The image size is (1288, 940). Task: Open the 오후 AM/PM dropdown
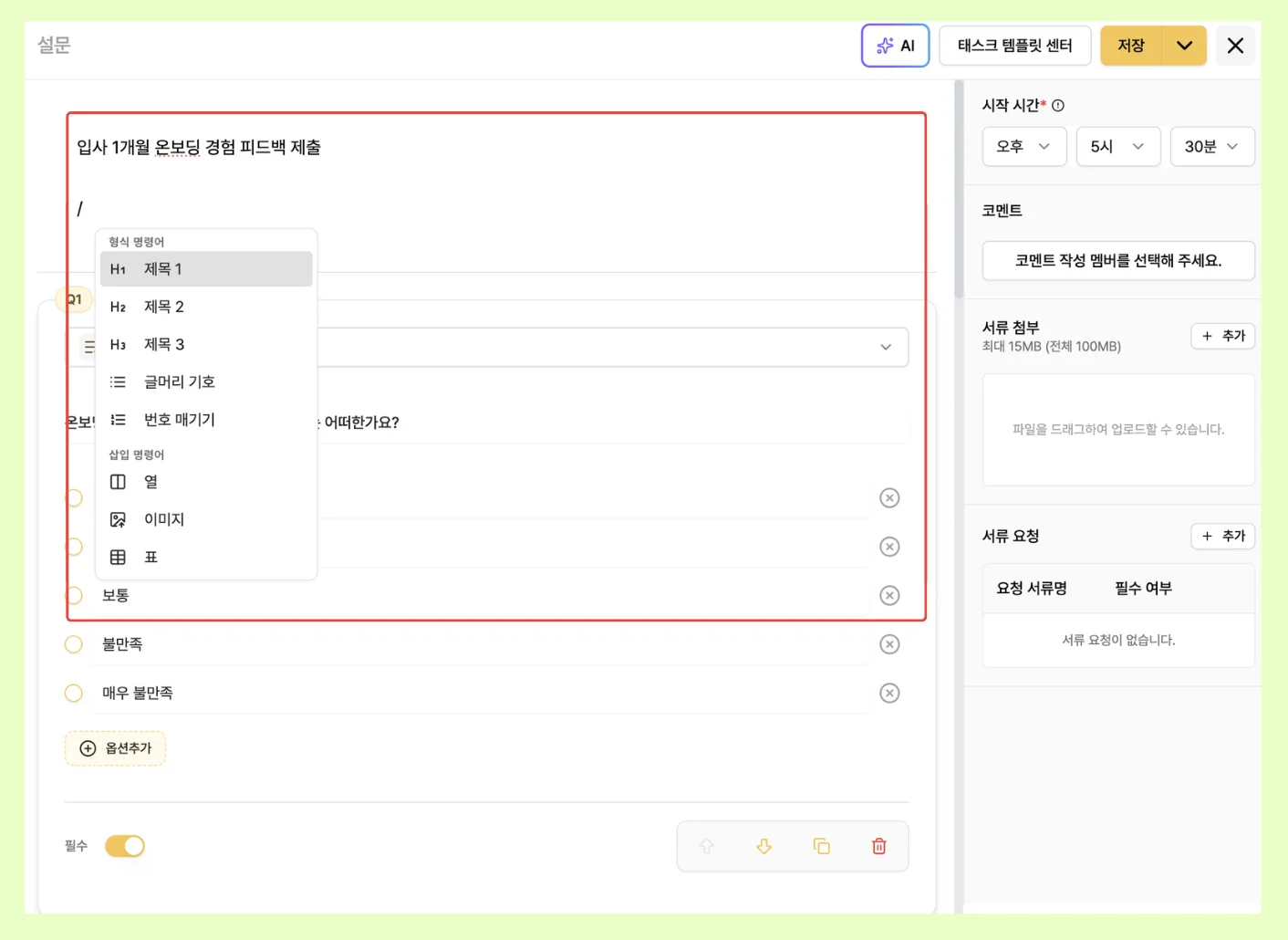(x=1023, y=146)
